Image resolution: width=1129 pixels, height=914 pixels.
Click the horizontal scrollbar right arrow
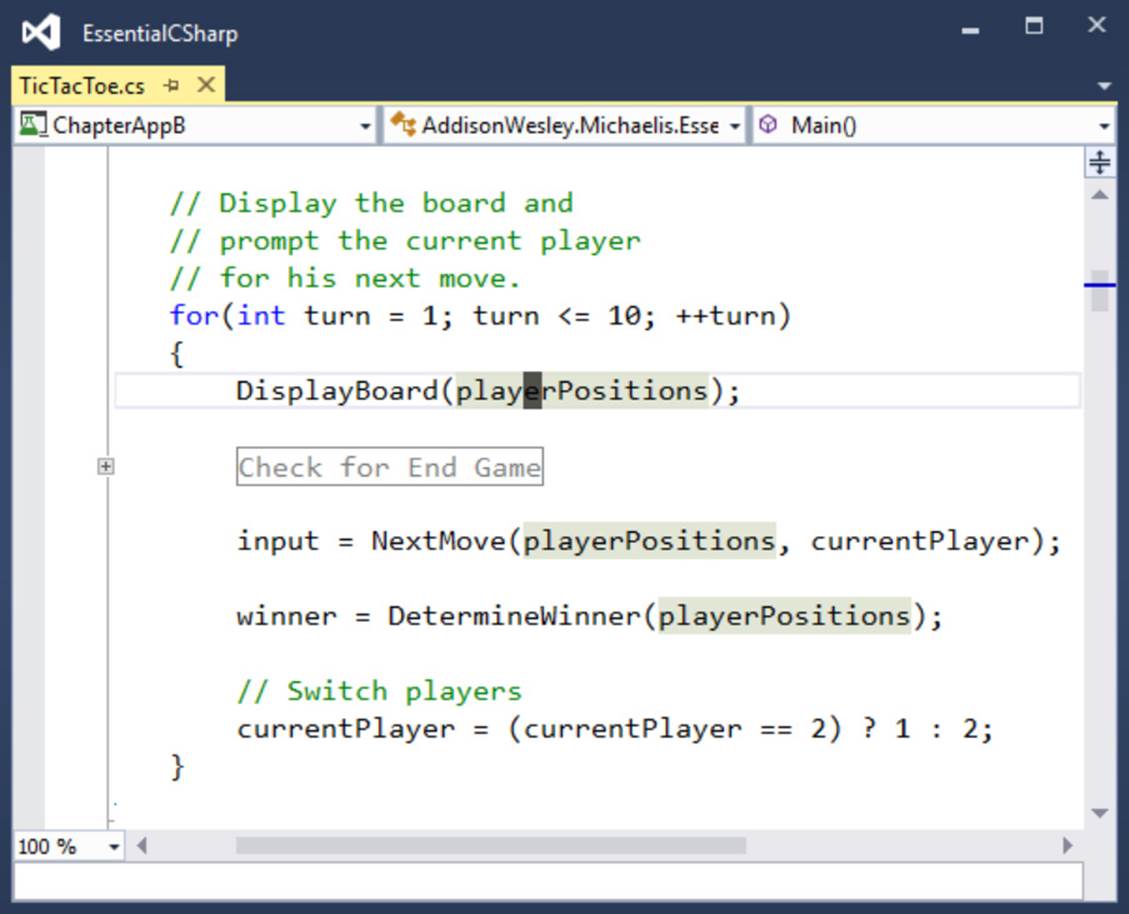point(1068,846)
